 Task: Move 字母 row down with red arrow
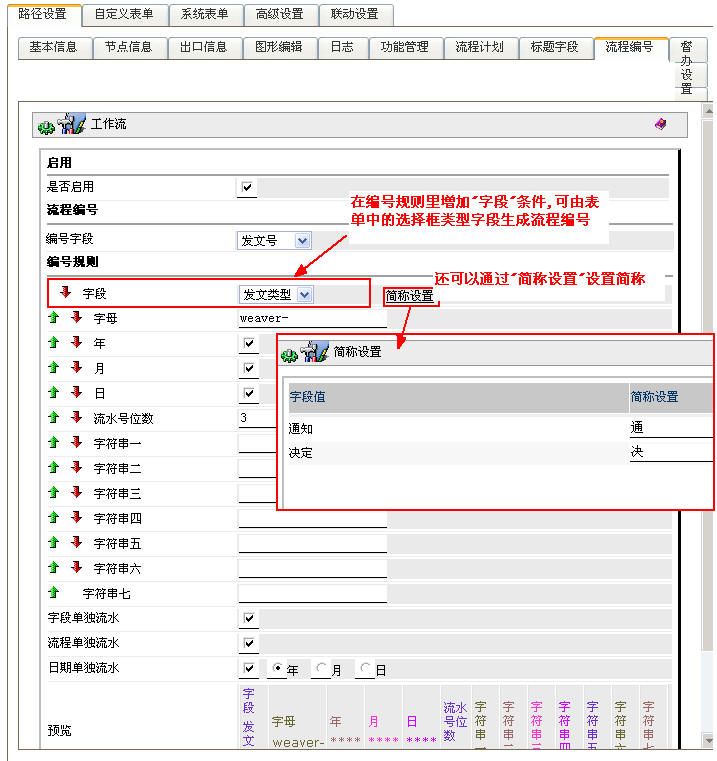point(76,317)
